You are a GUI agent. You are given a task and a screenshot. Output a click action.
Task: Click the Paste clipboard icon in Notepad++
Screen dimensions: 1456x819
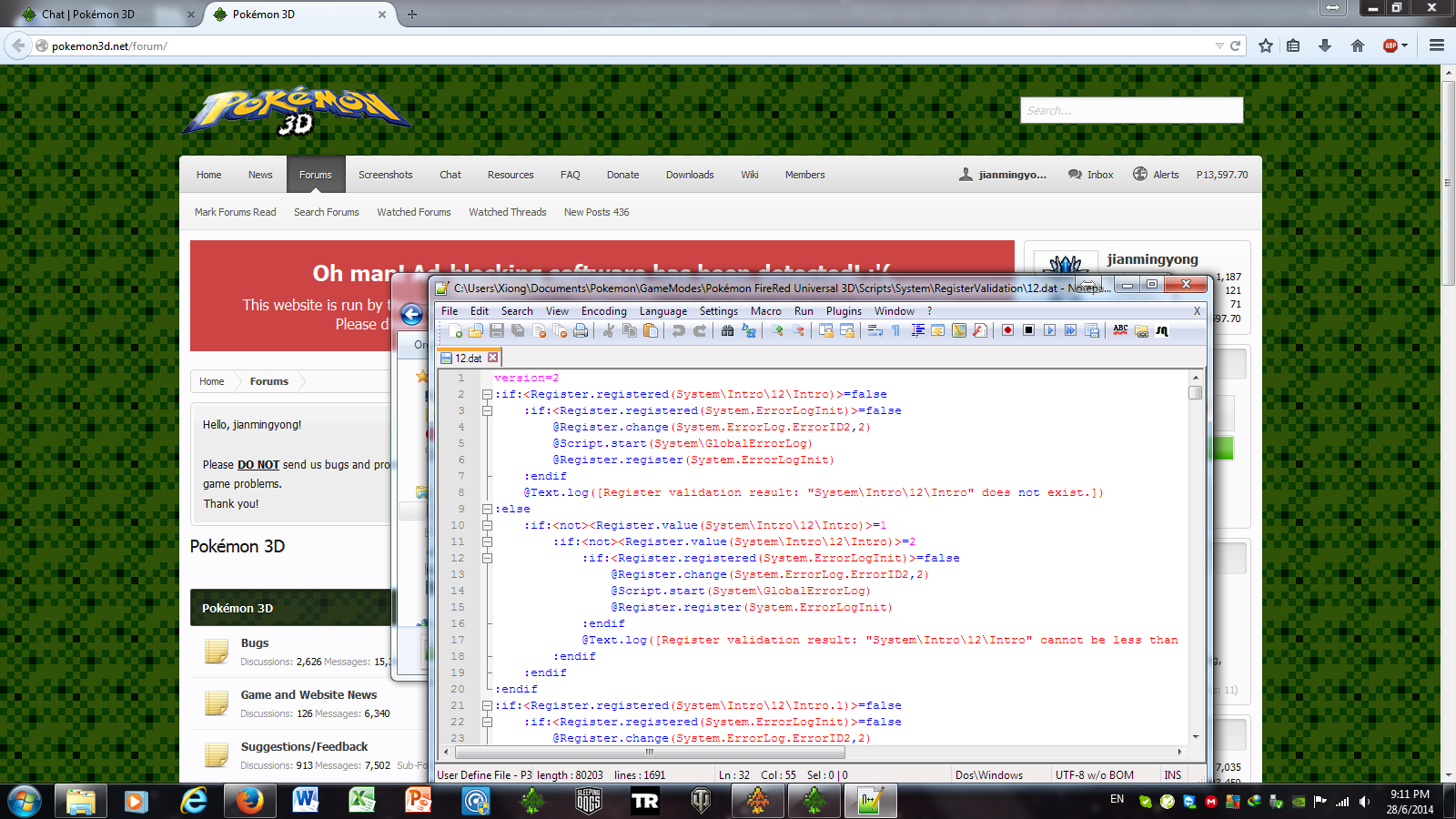click(x=650, y=331)
